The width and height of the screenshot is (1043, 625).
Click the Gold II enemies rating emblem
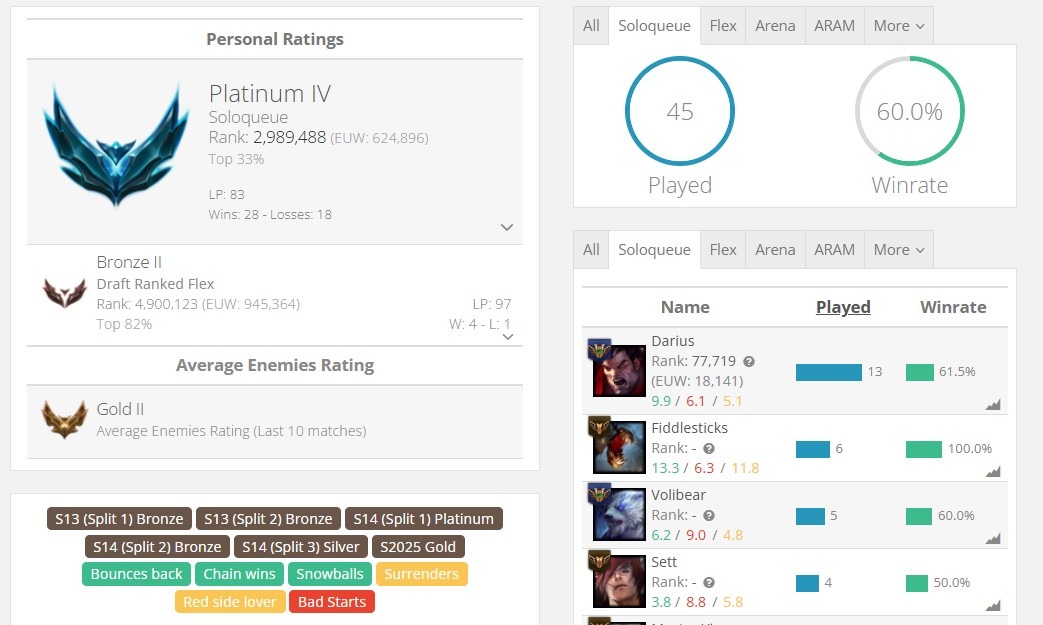coord(65,419)
